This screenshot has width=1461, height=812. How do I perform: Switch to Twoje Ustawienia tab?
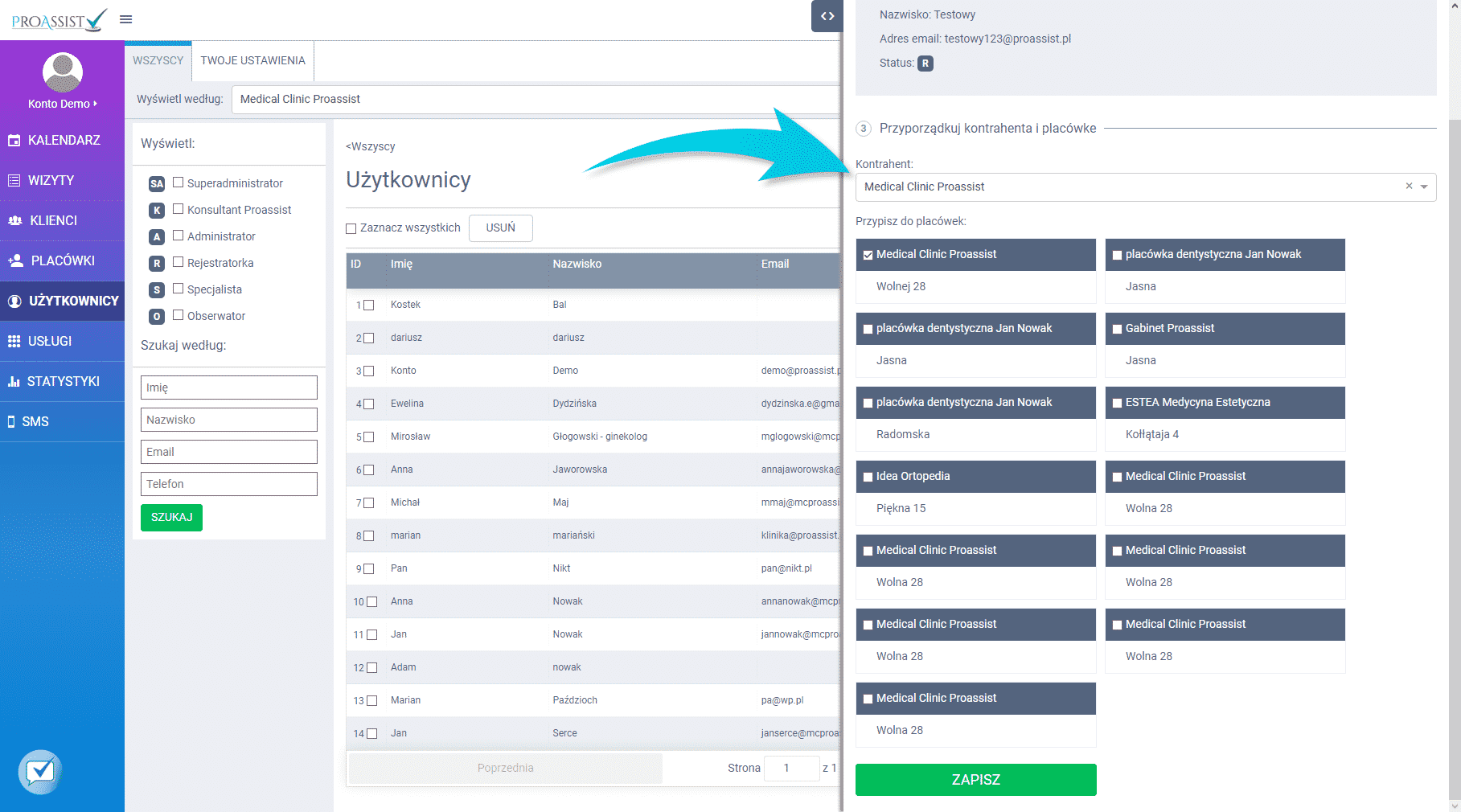(x=253, y=60)
